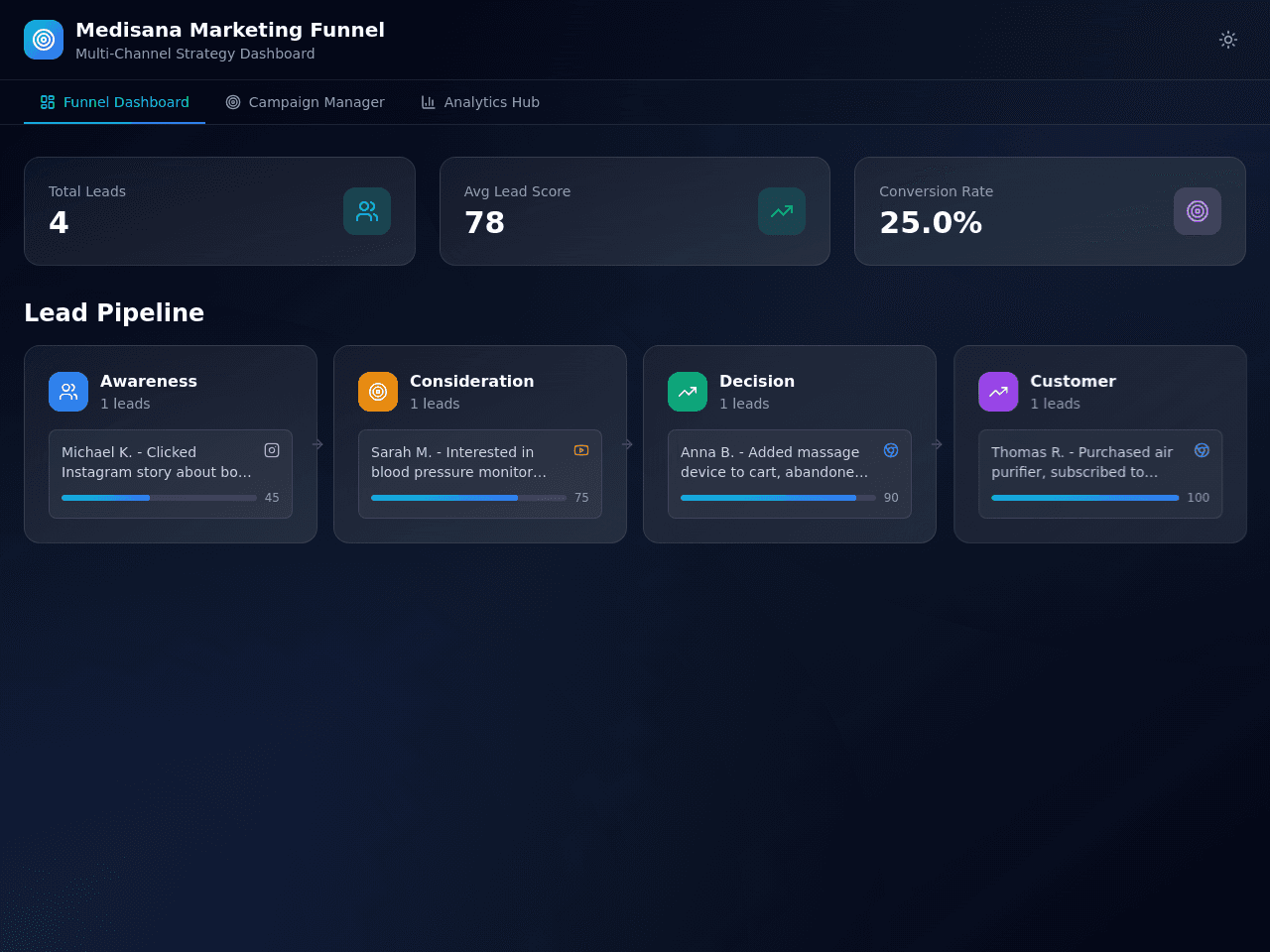The width and height of the screenshot is (1270, 952).
Task: Click the Lead Pipeline heading
Action: click(114, 312)
